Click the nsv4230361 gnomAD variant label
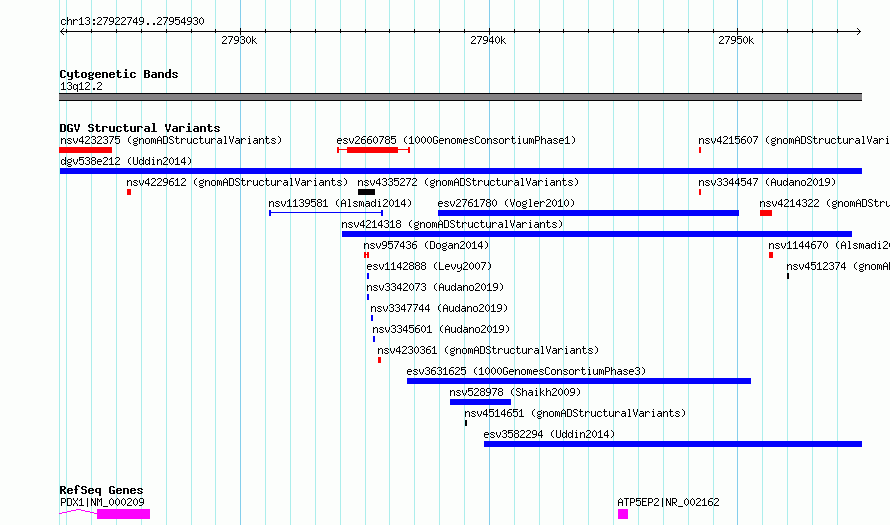 tap(488, 350)
